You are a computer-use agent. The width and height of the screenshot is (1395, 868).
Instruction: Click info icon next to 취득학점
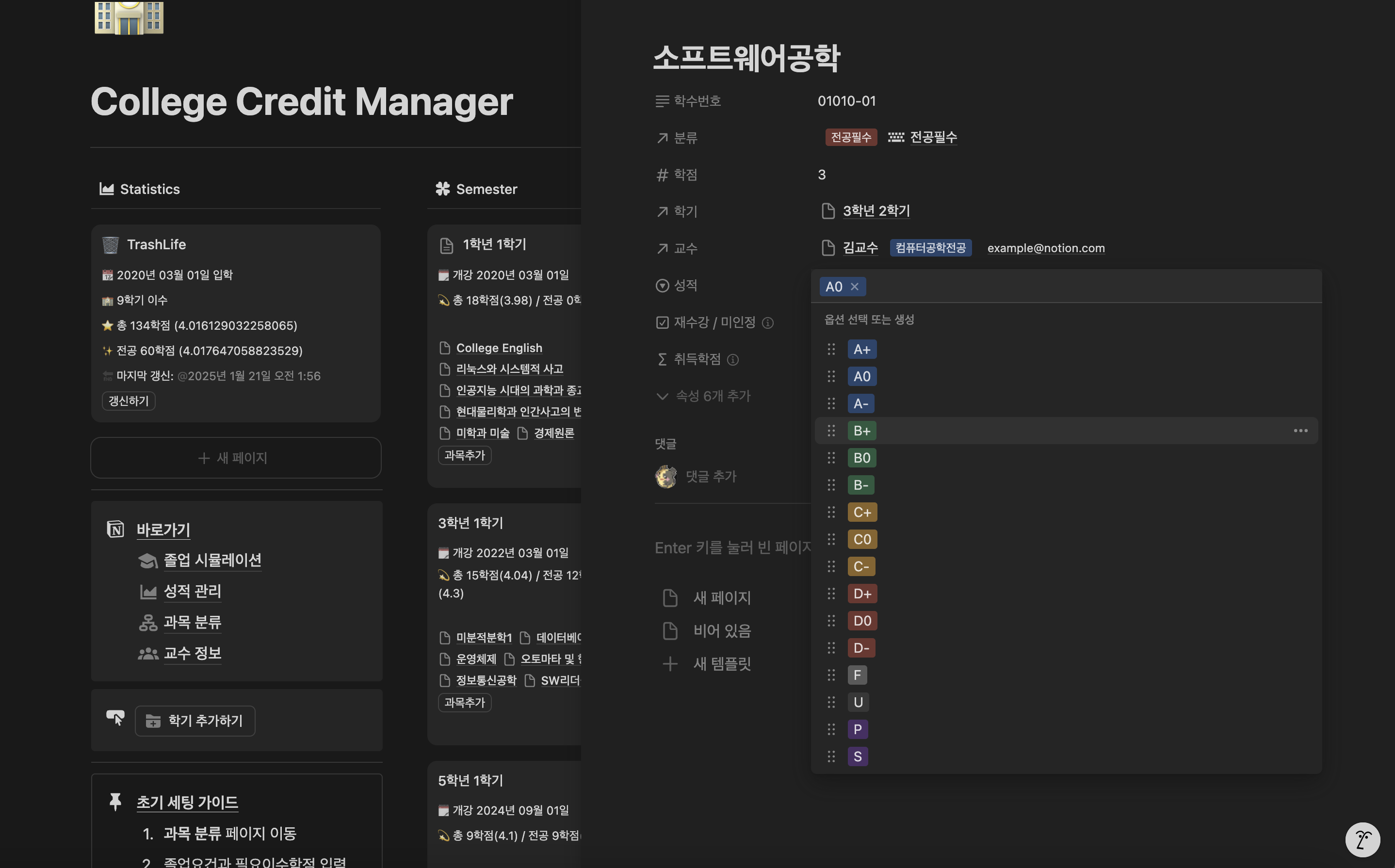click(732, 360)
